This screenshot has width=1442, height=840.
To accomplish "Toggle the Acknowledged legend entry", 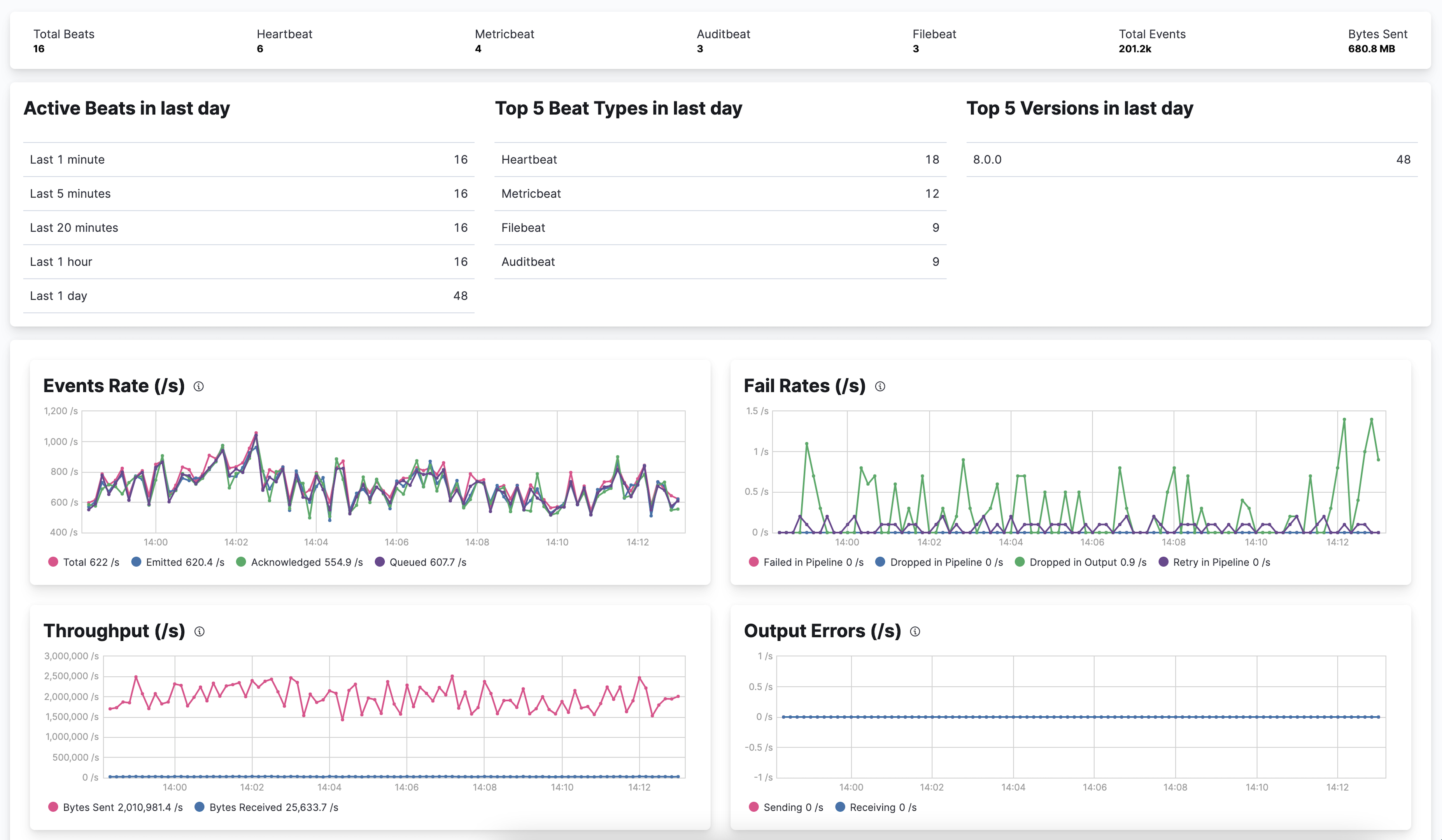I will point(300,562).
